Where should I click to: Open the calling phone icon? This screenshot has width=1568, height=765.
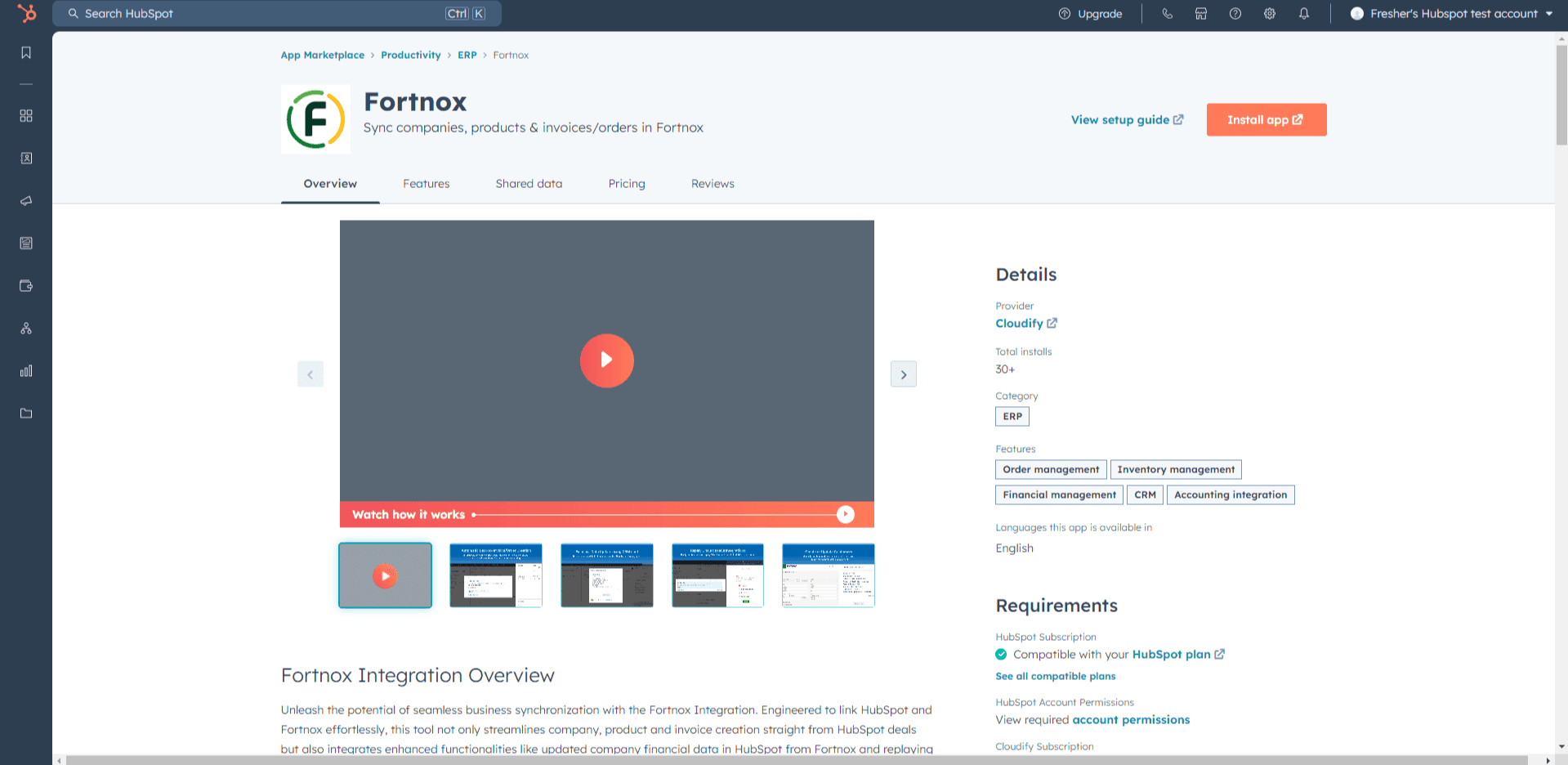(1167, 14)
